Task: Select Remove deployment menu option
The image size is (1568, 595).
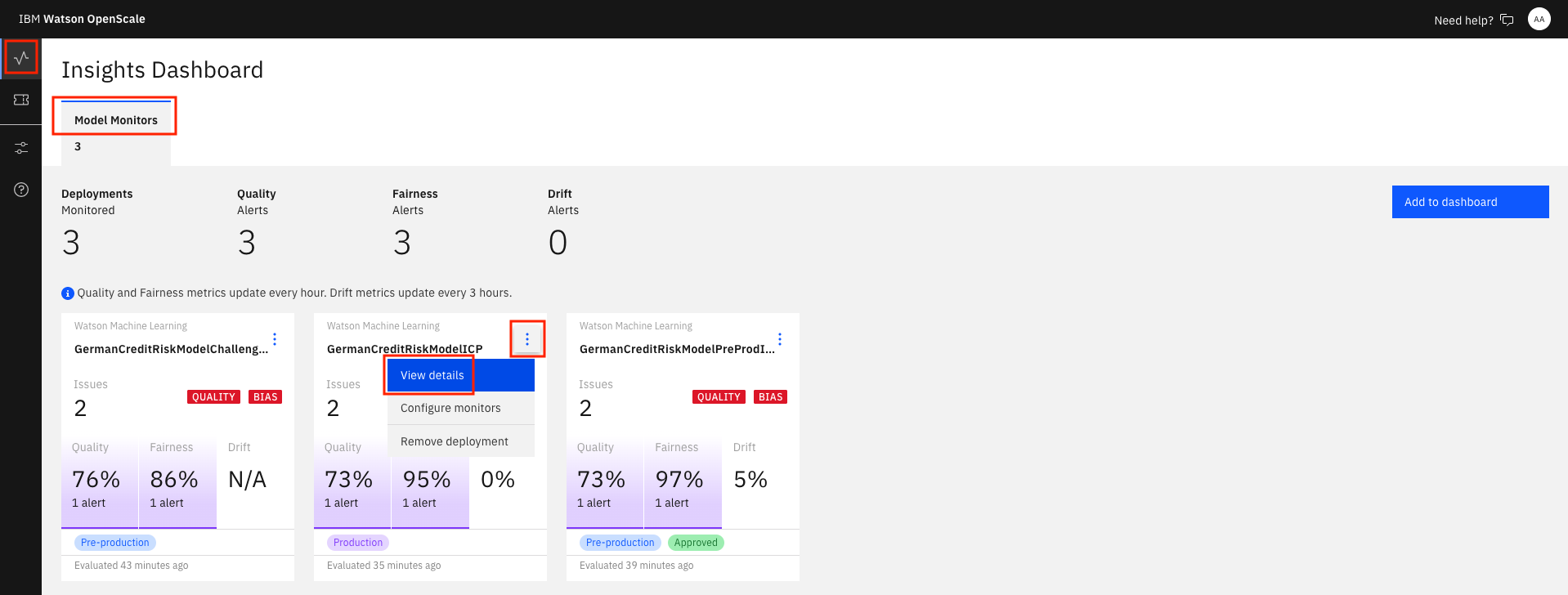Action: pyautogui.click(x=455, y=441)
